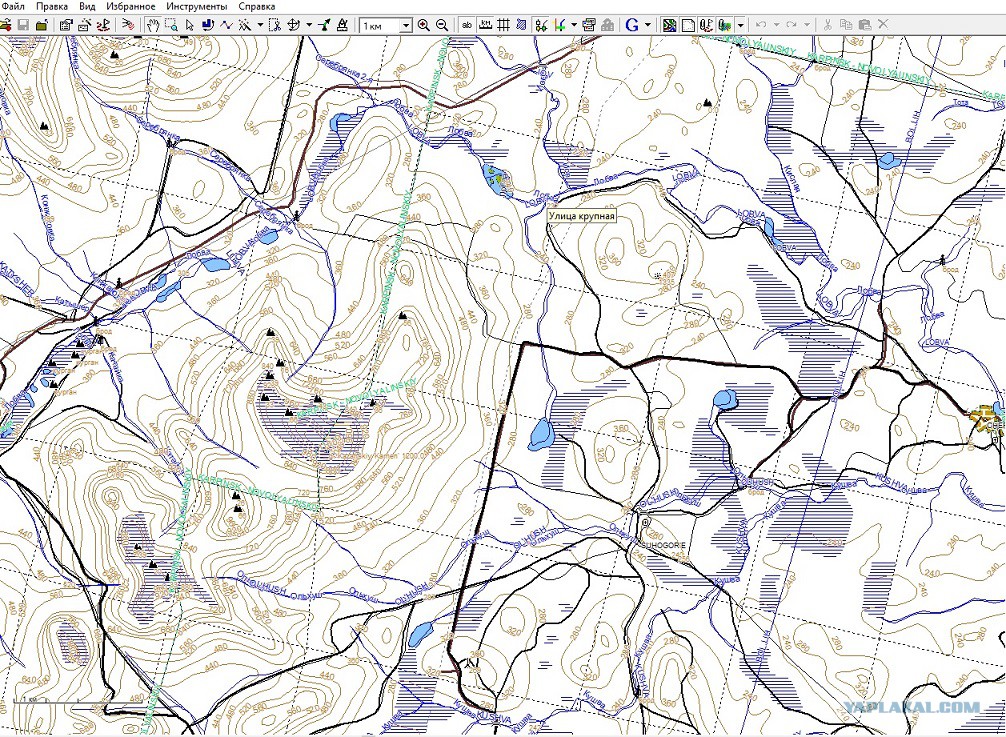Image resolution: width=1006 pixels, height=737 pixels.
Task: Expand the Google maps dropdown arrow
Action: (x=648, y=25)
